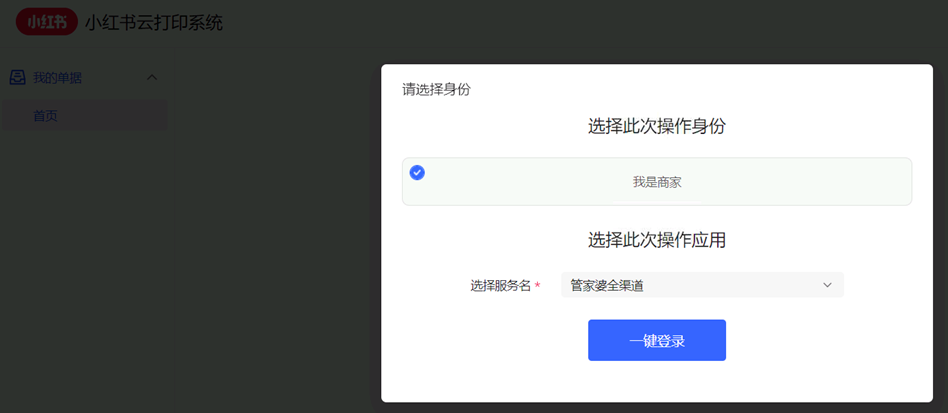
Task: Open the 管家婆全渠道 service dropdown
Action: [x=702, y=285]
